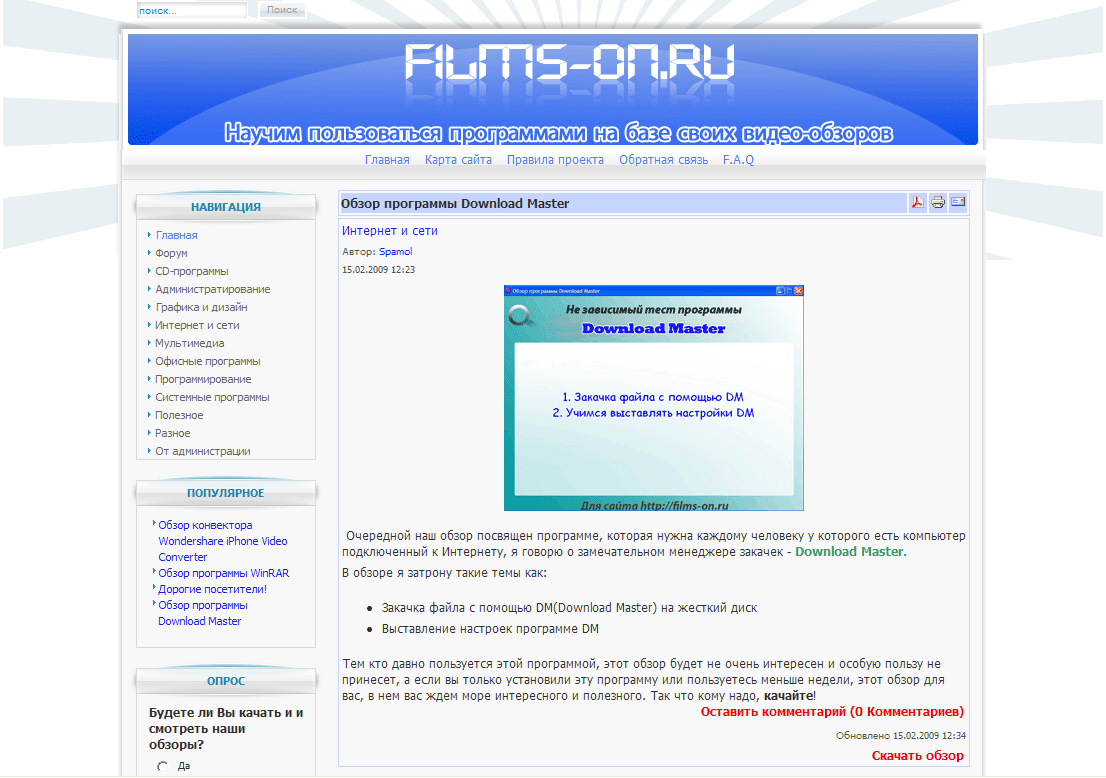The image size is (1106, 778).
Task: Open Системные программы category
Action: coord(212,397)
